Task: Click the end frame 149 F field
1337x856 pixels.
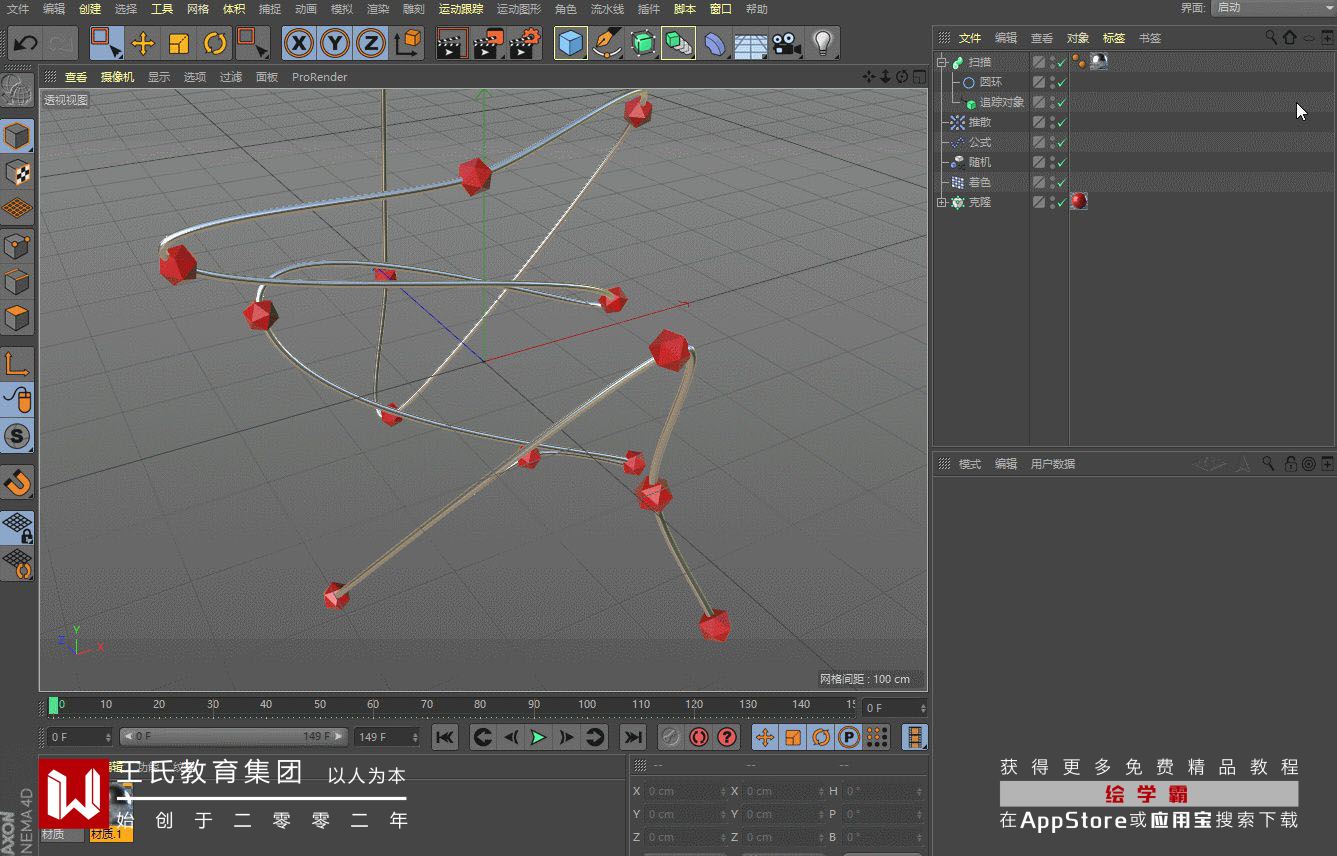Action: (x=388, y=737)
